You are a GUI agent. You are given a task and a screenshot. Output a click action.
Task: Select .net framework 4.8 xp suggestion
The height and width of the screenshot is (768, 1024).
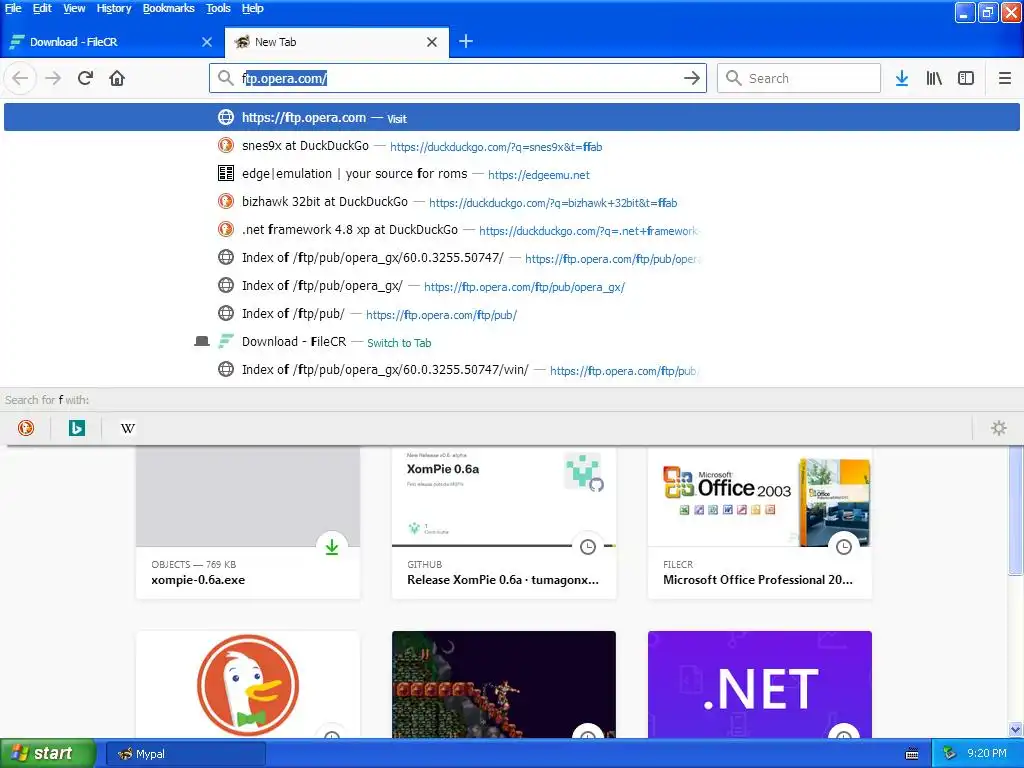pyautogui.click(x=511, y=230)
